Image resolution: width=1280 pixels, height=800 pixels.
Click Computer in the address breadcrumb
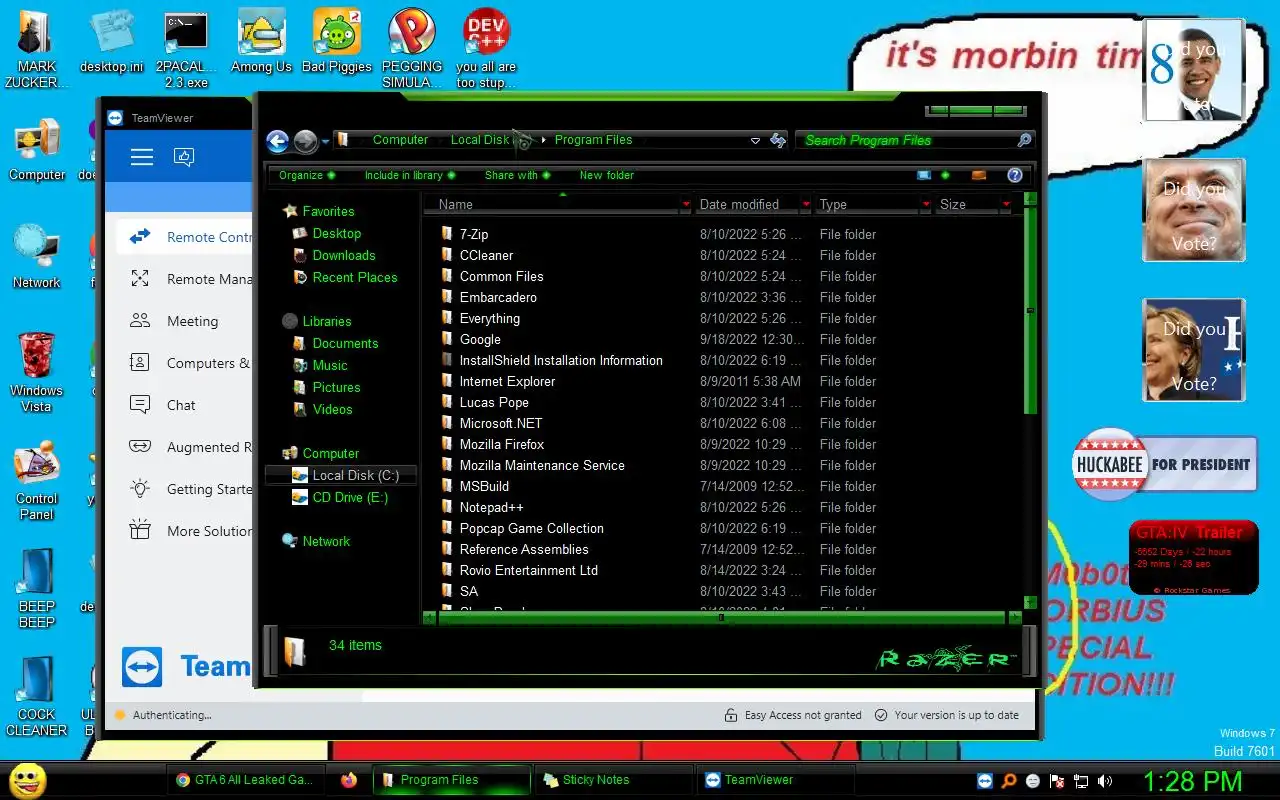click(x=400, y=140)
